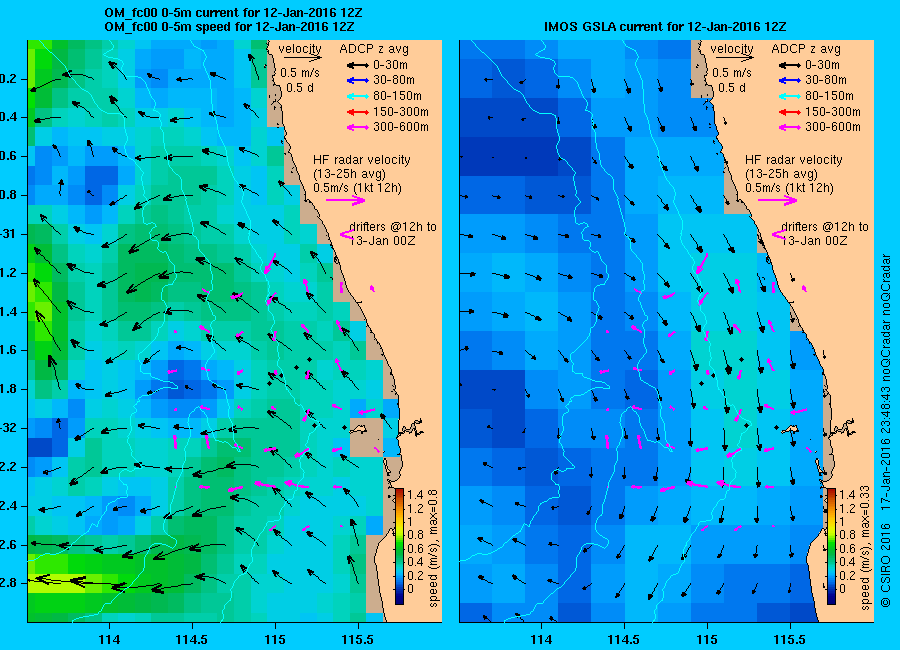Click the magenta HF radar arrow in left panel
The height and width of the screenshot is (650, 900).
click(346, 200)
